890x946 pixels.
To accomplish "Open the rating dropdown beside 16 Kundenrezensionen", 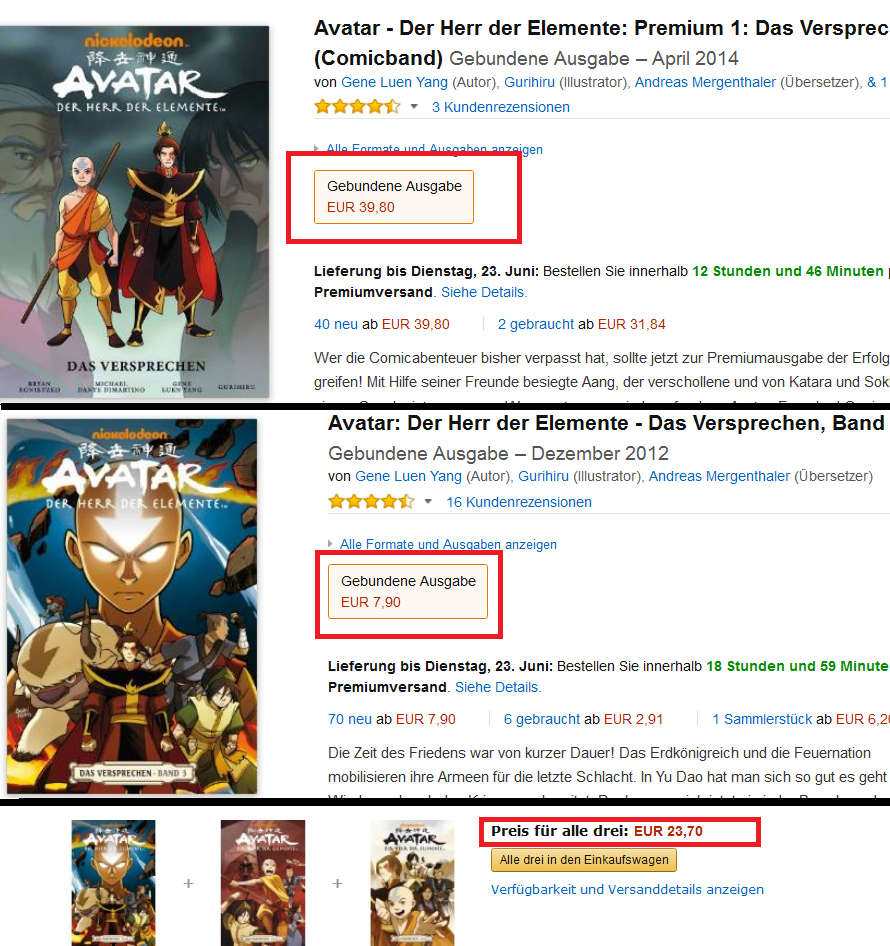I will [x=428, y=501].
